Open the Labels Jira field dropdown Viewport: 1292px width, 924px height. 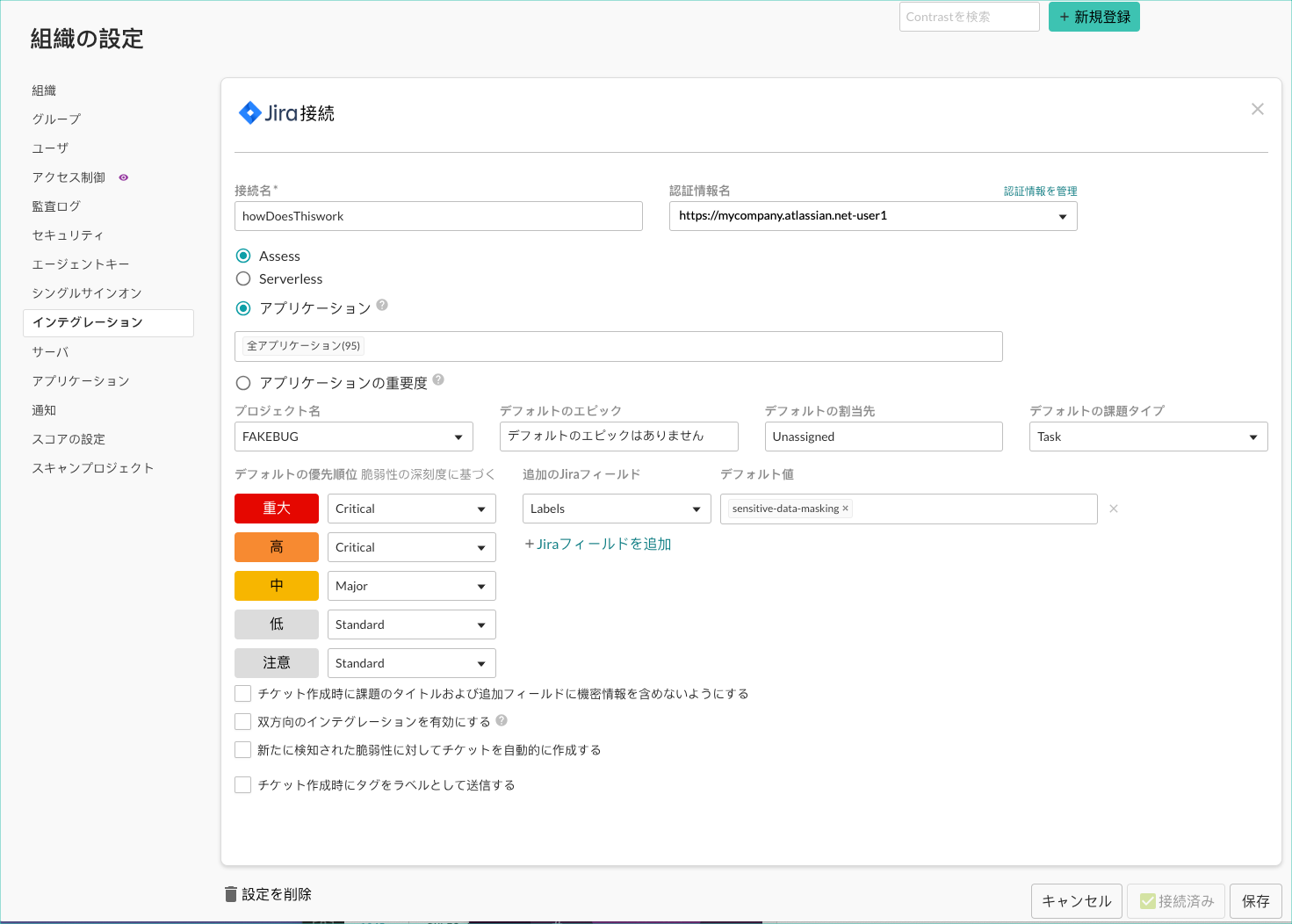[x=617, y=509]
